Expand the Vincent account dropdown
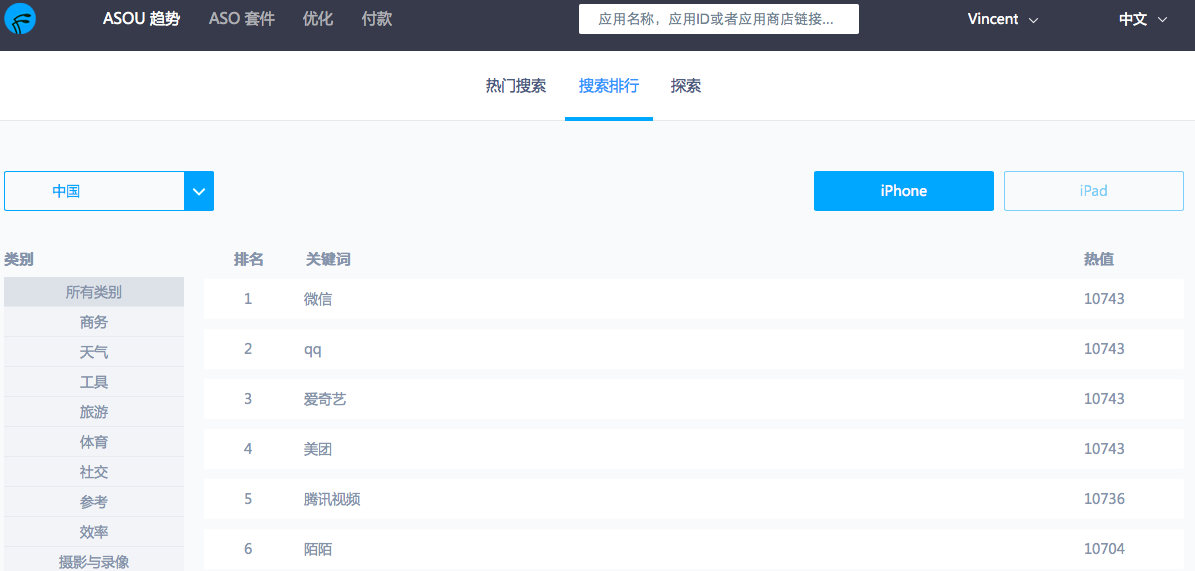Viewport: 1195px width, 571px height. click(1002, 20)
